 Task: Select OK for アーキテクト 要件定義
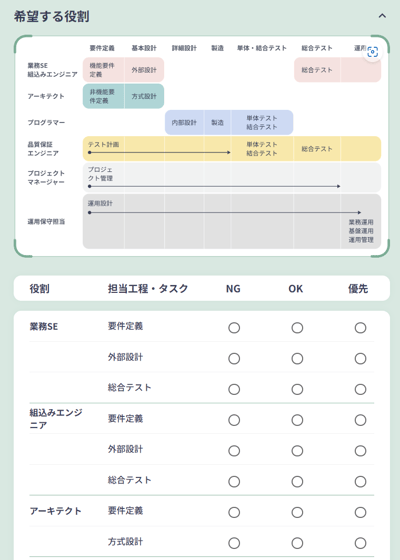[297, 512]
